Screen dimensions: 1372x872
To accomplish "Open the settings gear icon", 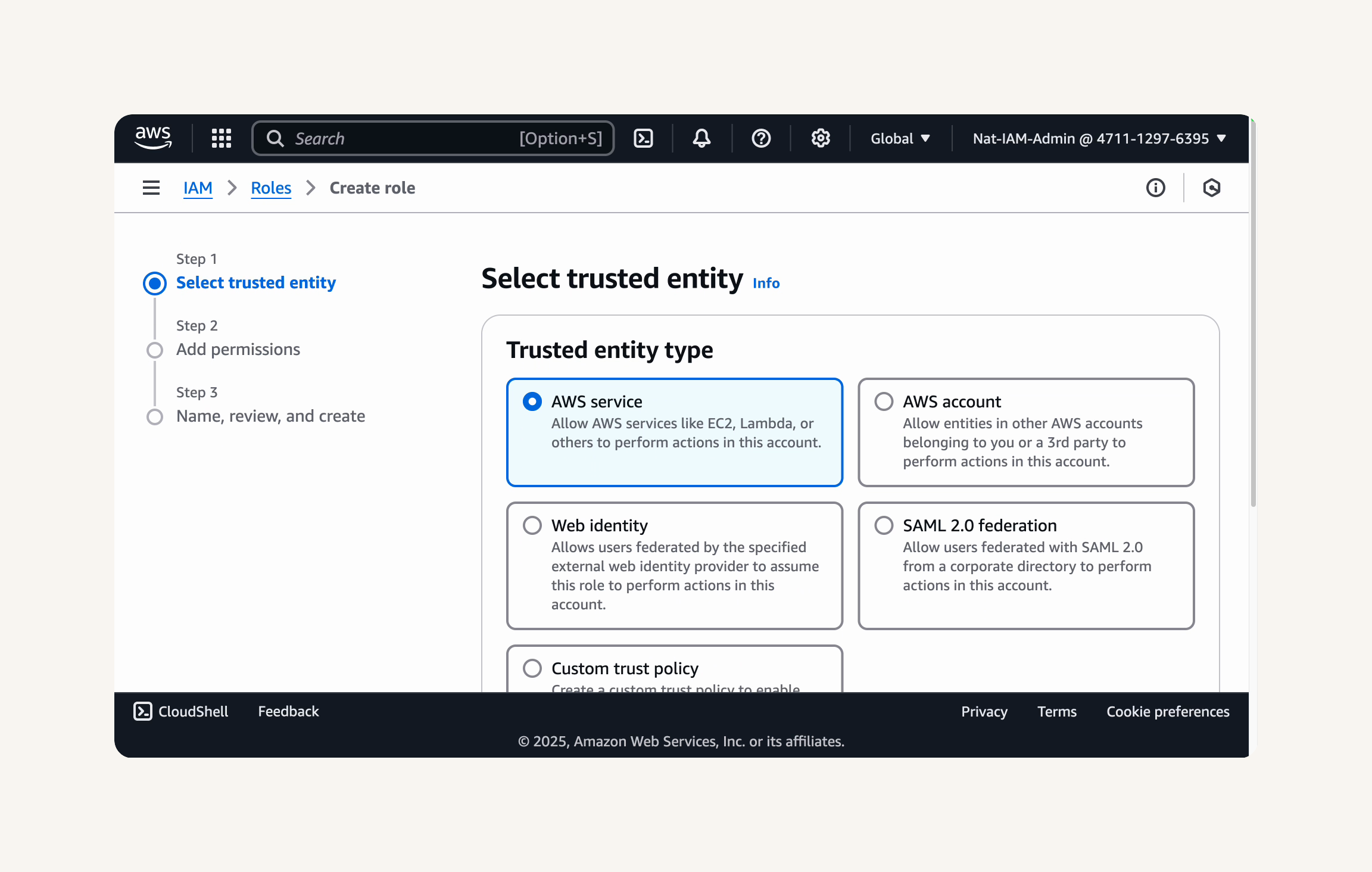I will [821, 138].
